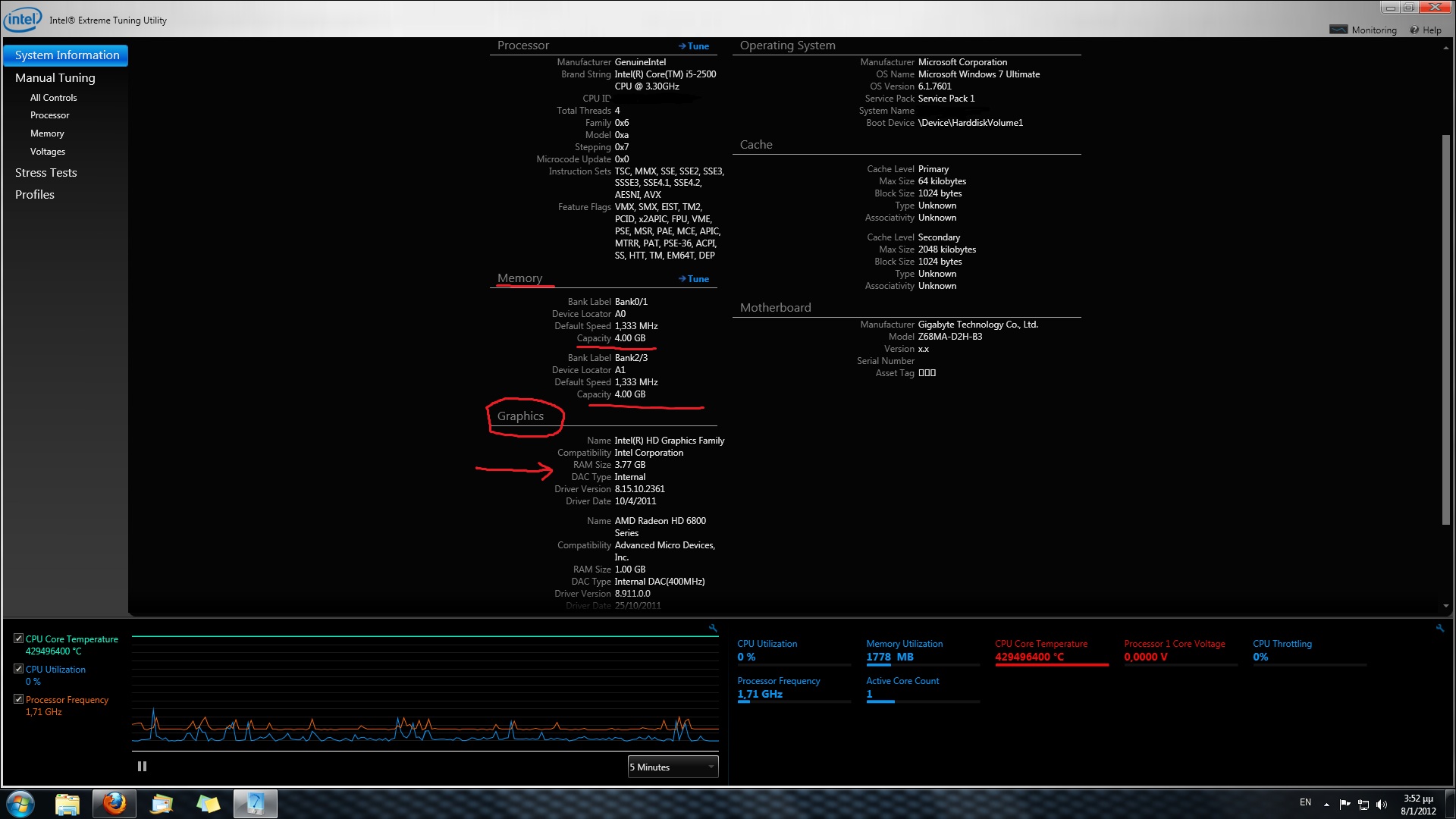The image size is (1456, 819).
Task: Show hidden tray icons arrow
Action: (1326, 805)
